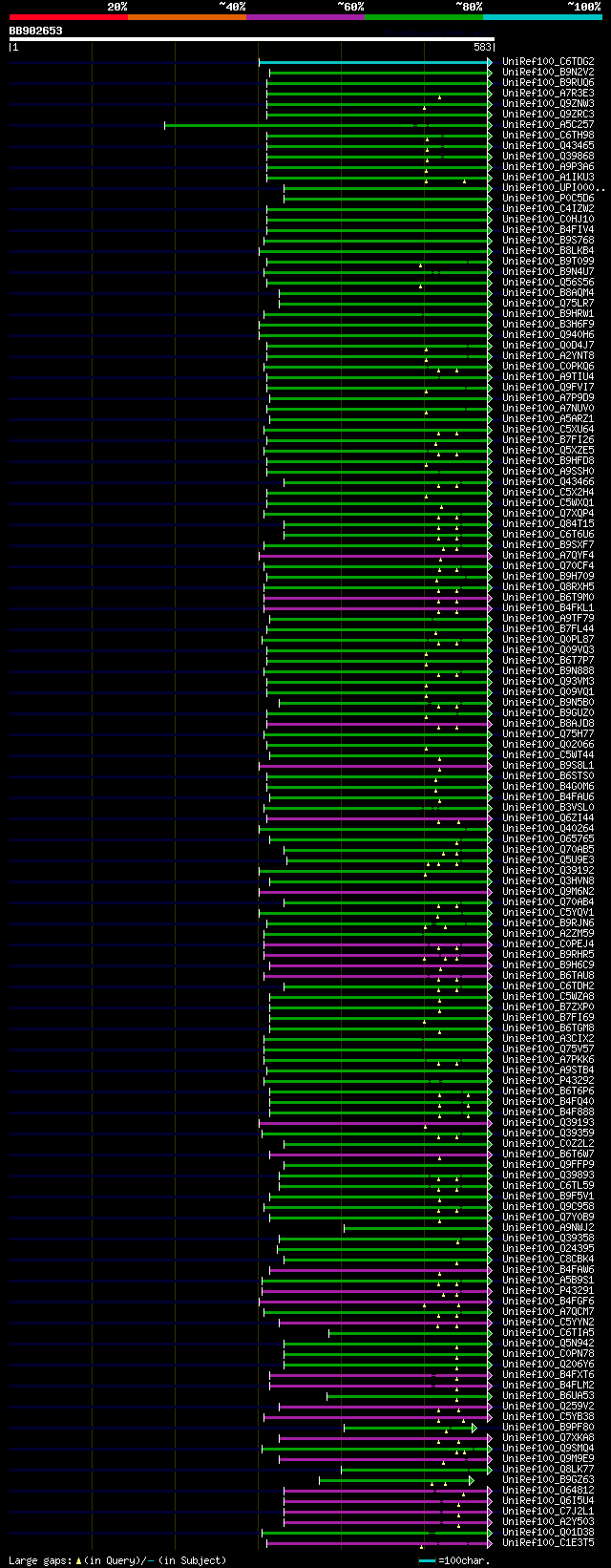Click the short green alignment bar of A9NWJ2
The image size is (611, 1568).
(417, 1228)
